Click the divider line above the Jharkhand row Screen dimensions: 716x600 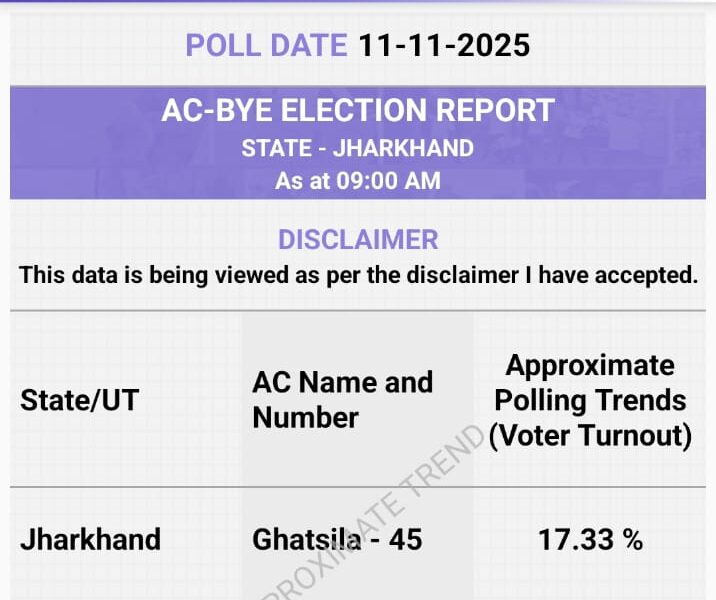click(358, 487)
